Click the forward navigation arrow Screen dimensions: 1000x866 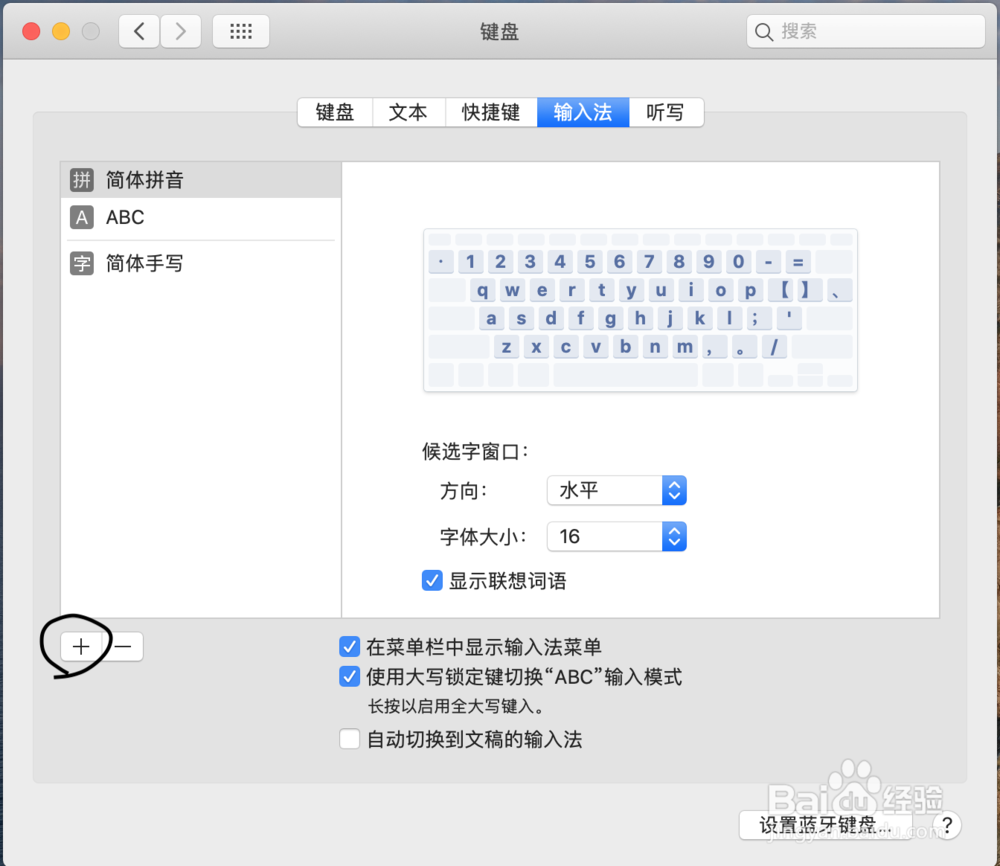click(180, 31)
